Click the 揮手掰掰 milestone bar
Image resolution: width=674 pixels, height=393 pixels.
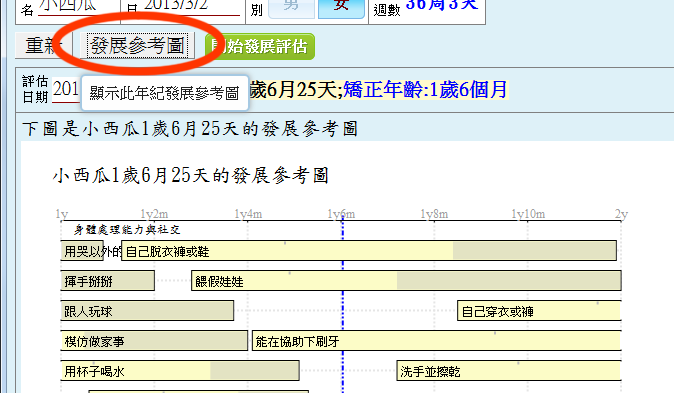tap(107, 281)
